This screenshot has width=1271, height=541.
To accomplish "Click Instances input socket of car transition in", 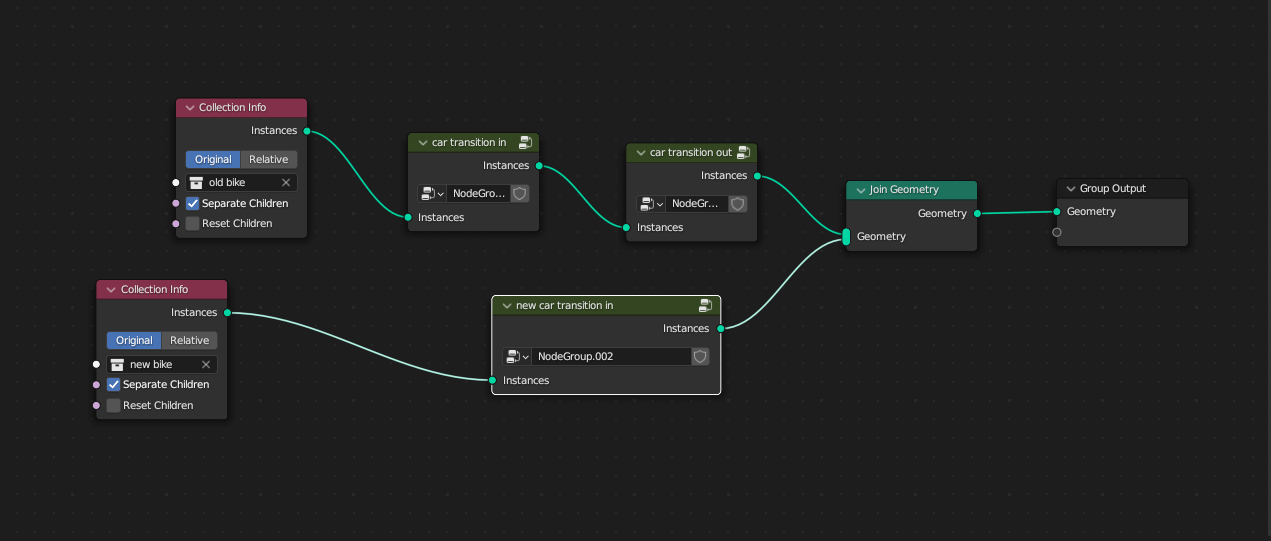I will click(408, 217).
